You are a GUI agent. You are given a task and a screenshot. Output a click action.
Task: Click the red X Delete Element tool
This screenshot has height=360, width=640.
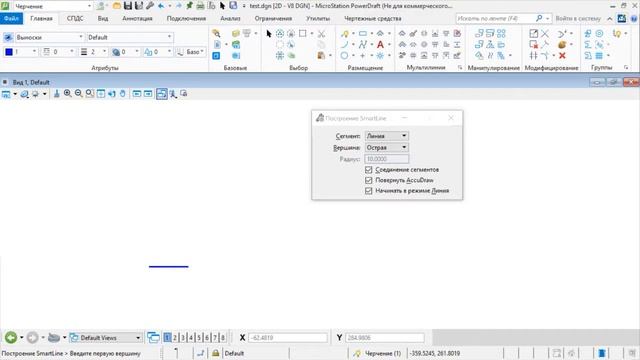pos(562,56)
